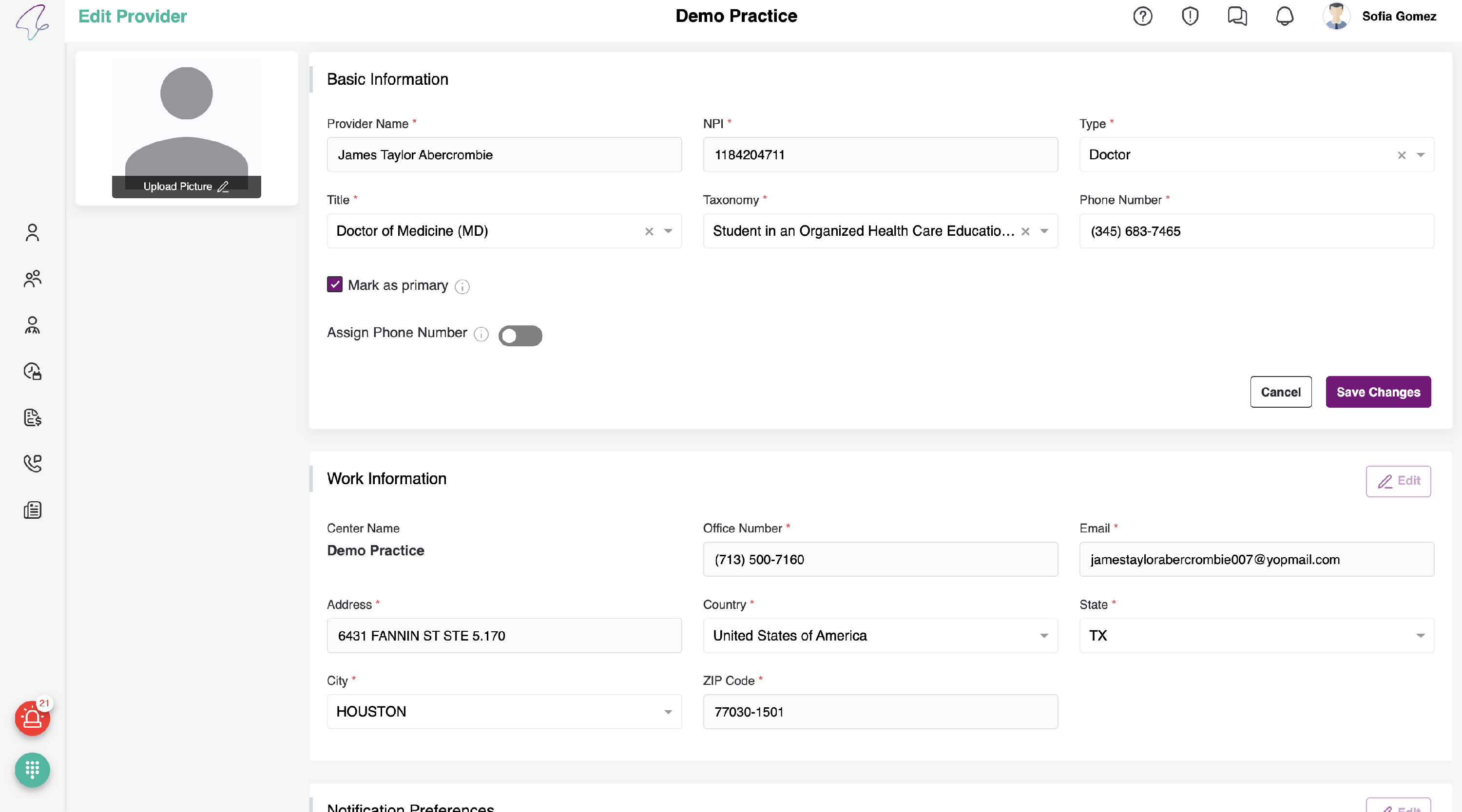
Task: Open the notifications bell icon
Action: click(x=1284, y=16)
